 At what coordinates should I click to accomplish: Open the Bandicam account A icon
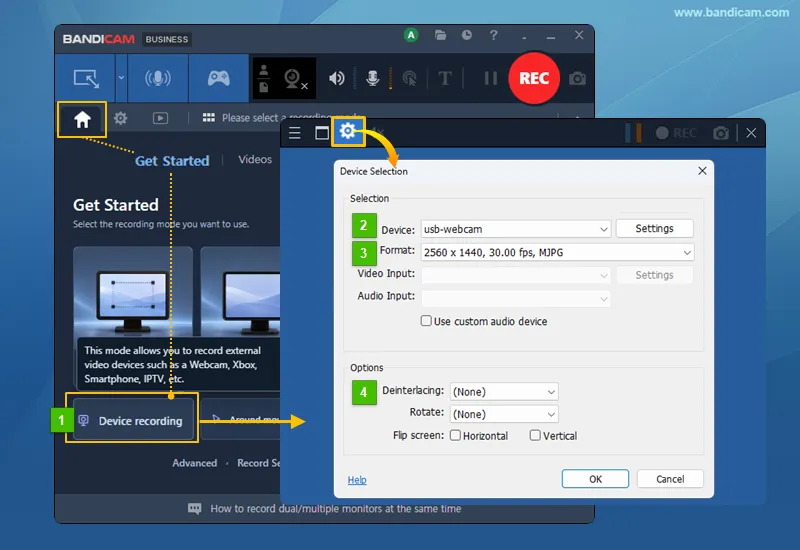pos(411,35)
